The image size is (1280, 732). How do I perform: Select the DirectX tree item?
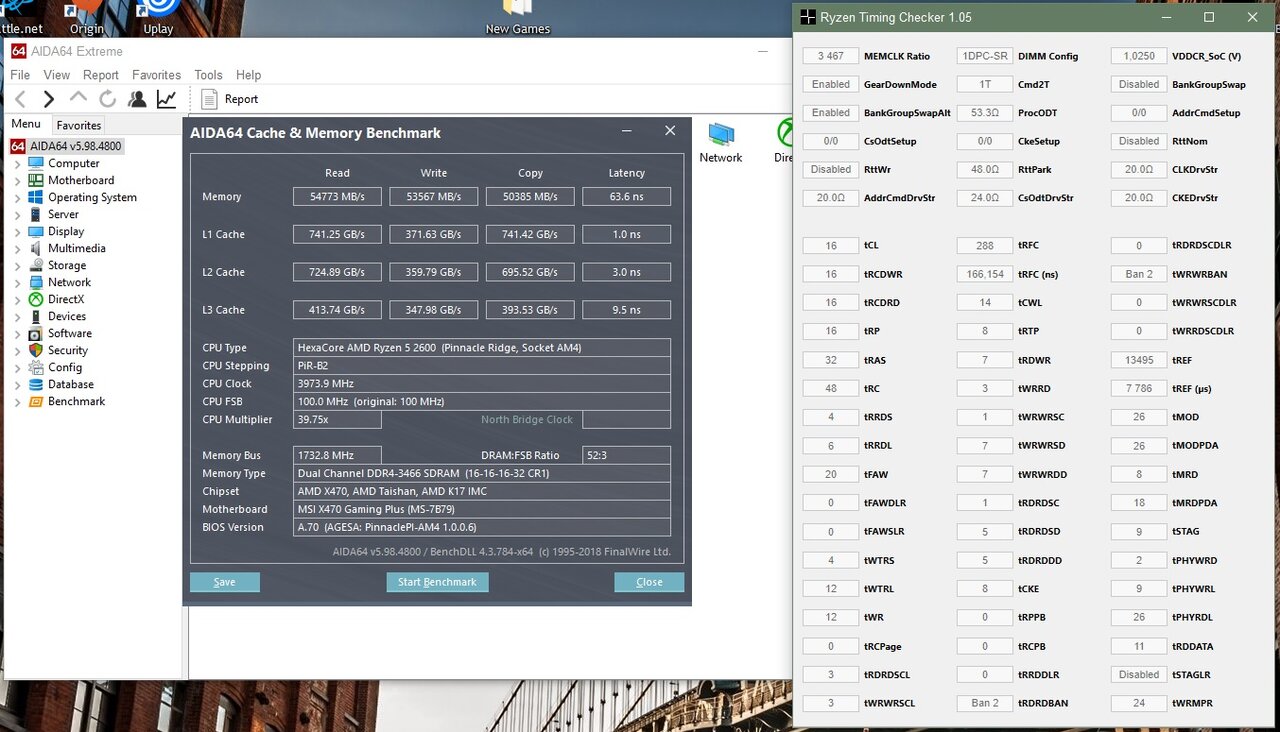[66, 299]
